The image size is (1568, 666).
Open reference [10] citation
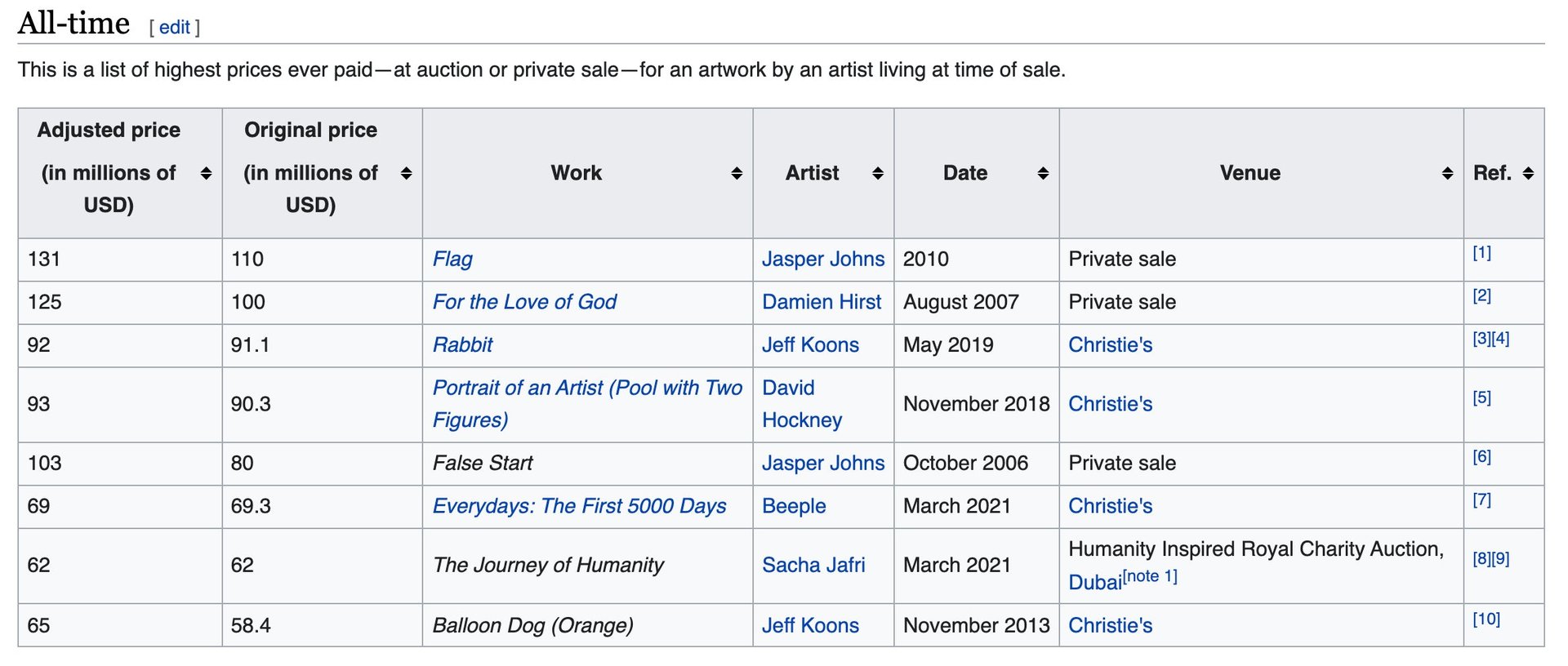1486,619
